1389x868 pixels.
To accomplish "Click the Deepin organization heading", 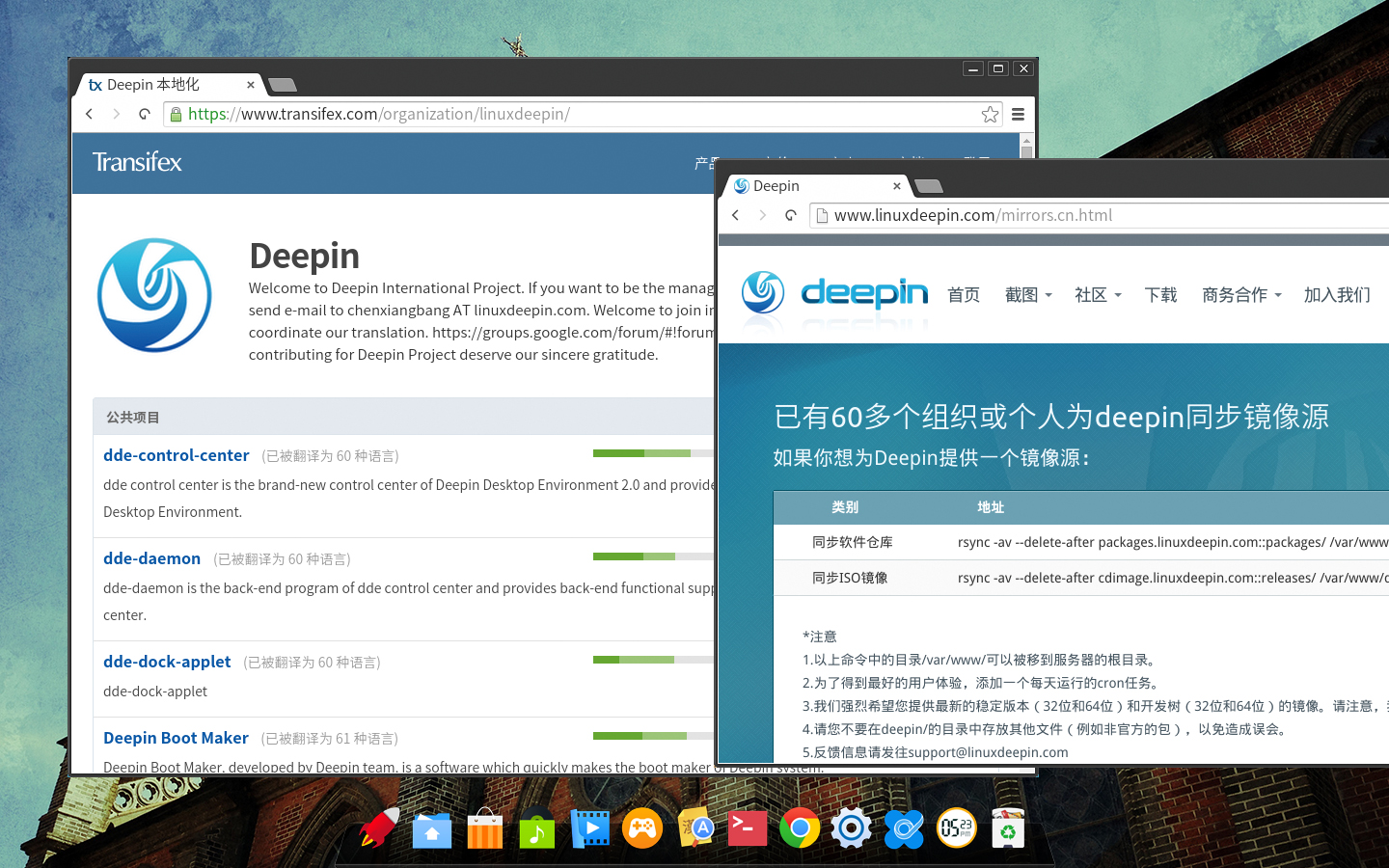I will (x=304, y=256).
